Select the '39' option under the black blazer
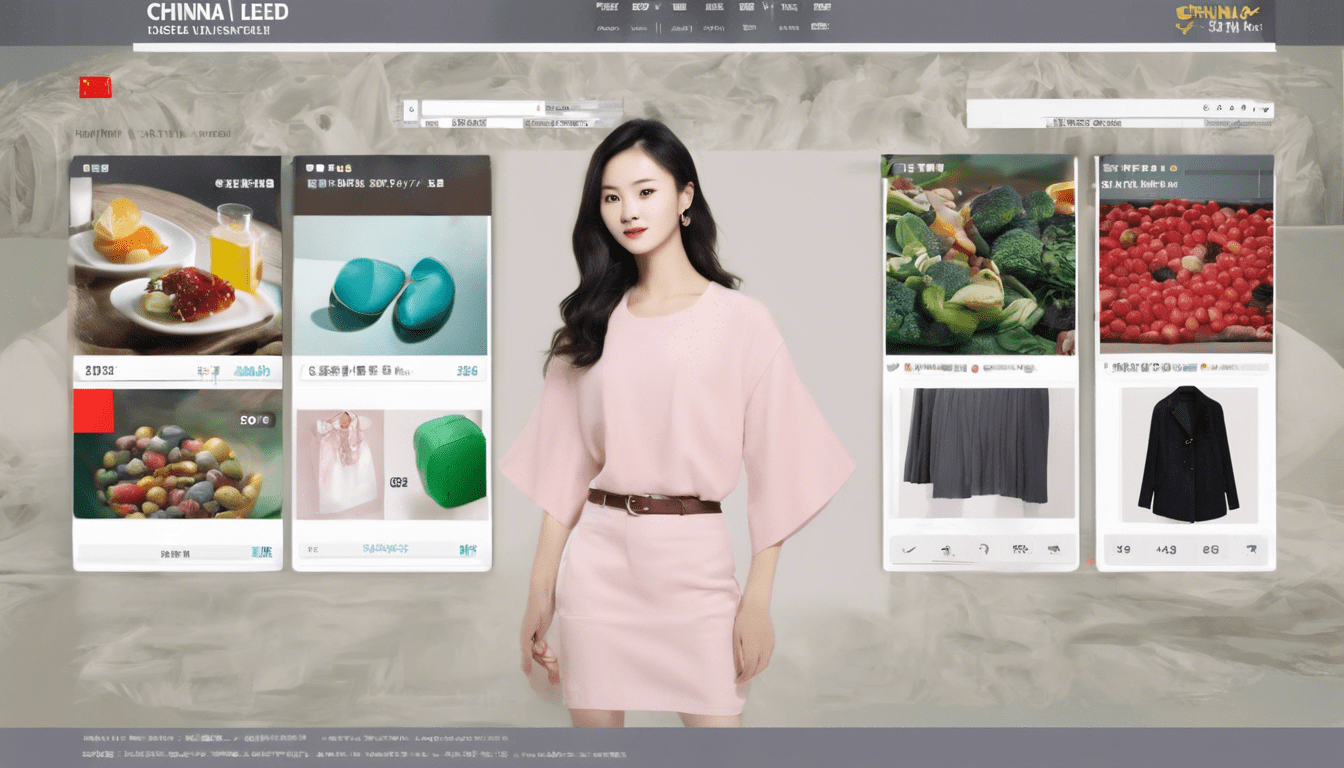Screen dimensions: 1344x768 [x=1123, y=550]
